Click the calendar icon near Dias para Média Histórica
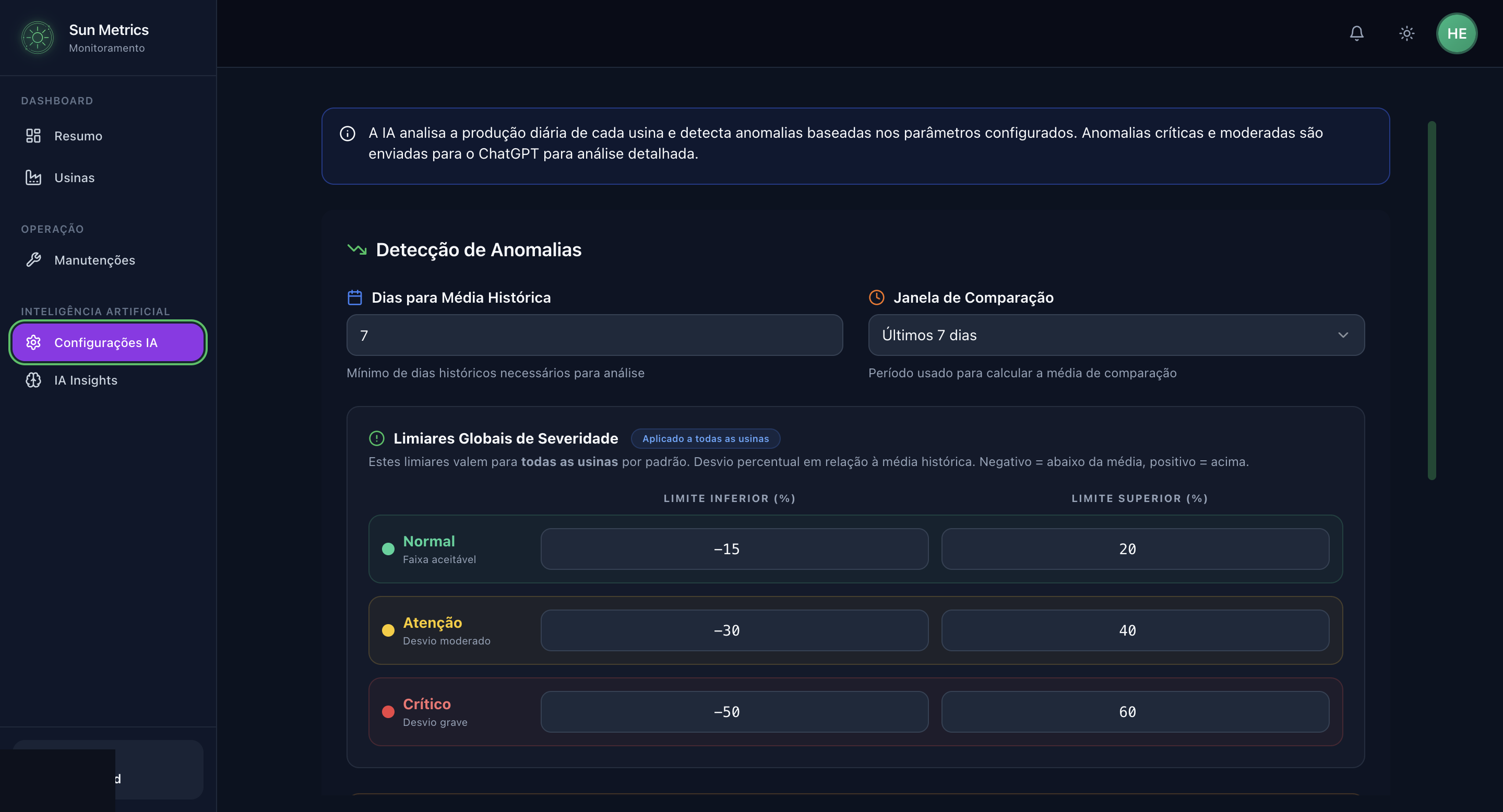Image resolution: width=1503 pixels, height=812 pixels. tap(354, 297)
